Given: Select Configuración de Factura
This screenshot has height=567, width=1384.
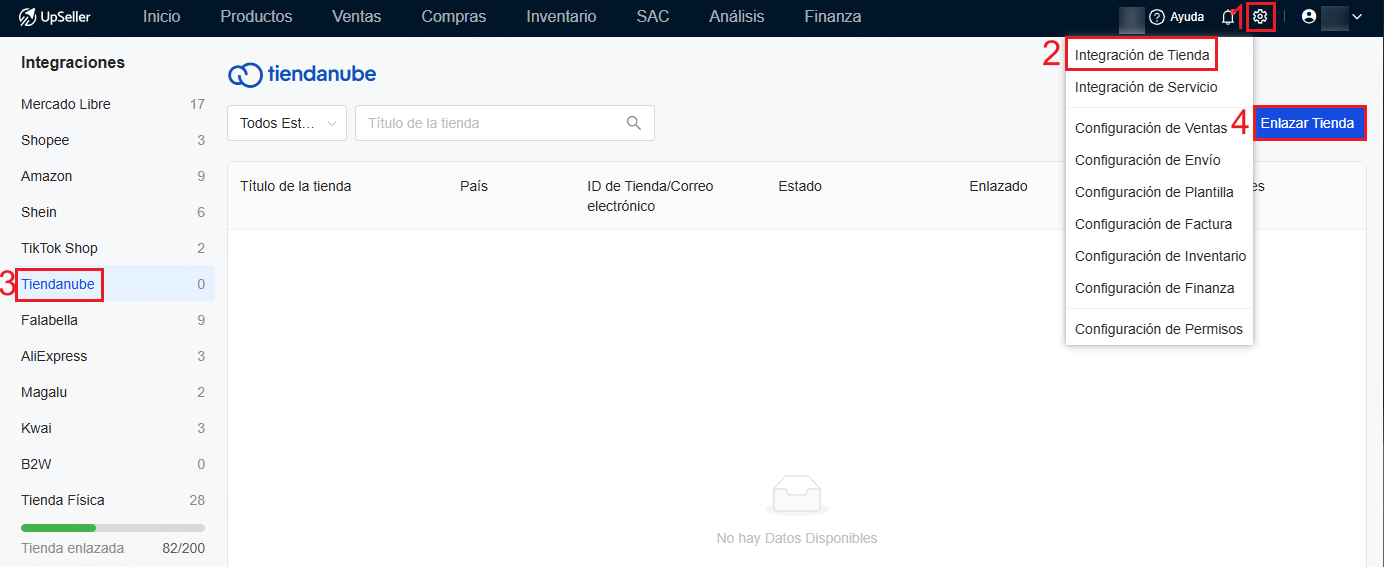Looking at the screenshot, I should click(x=1153, y=224).
